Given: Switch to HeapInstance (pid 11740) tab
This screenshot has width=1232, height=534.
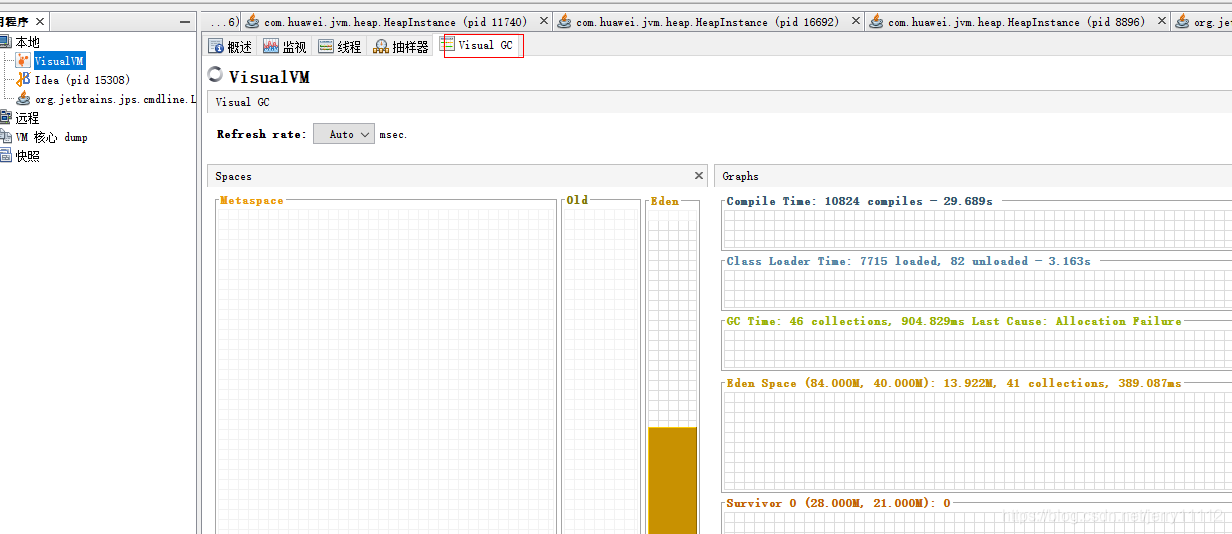Looking at the screenshot, I should point(395,21).
